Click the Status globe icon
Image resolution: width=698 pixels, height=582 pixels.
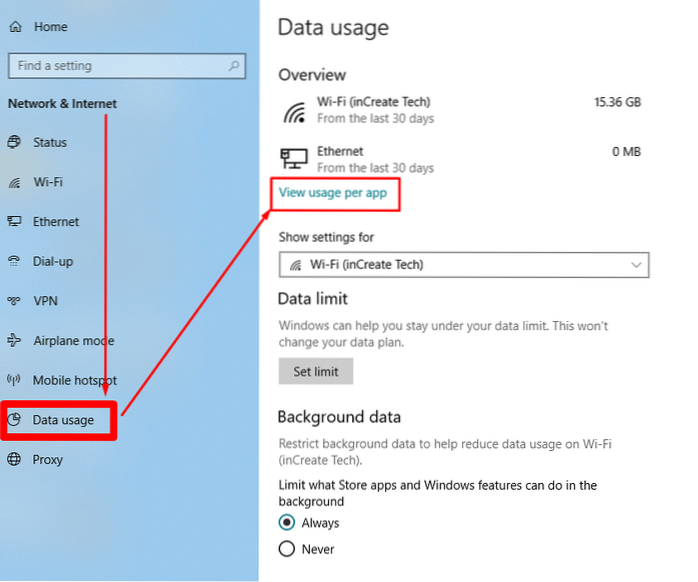tap(15, 143)
